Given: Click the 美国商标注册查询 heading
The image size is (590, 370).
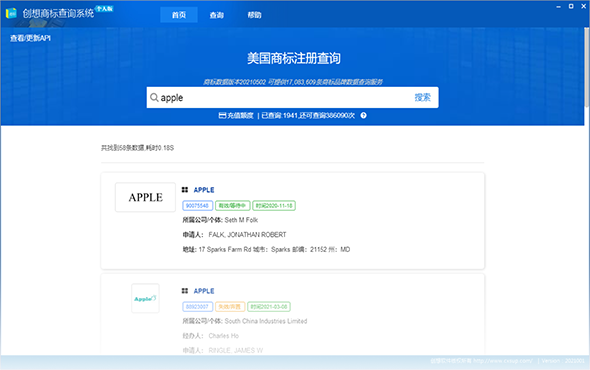Looking at the screenshot, I should (294, 58).
